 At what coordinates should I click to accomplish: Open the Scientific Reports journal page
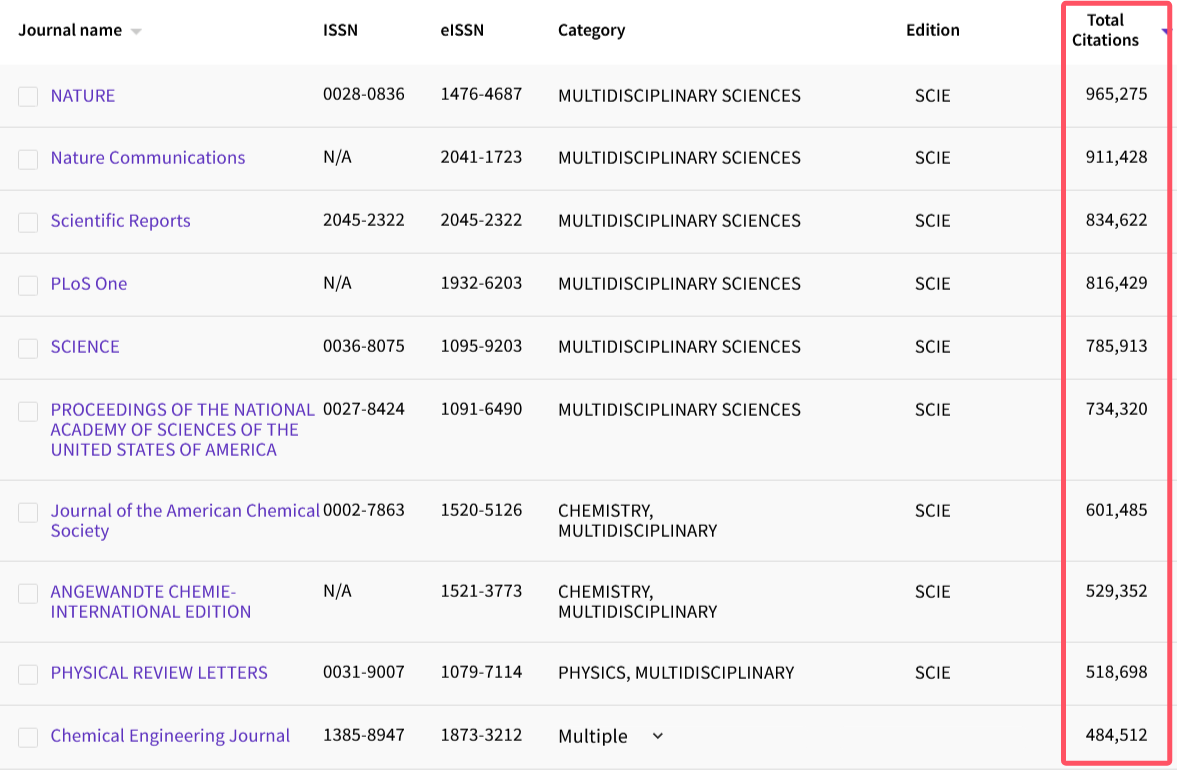point(120,221)
